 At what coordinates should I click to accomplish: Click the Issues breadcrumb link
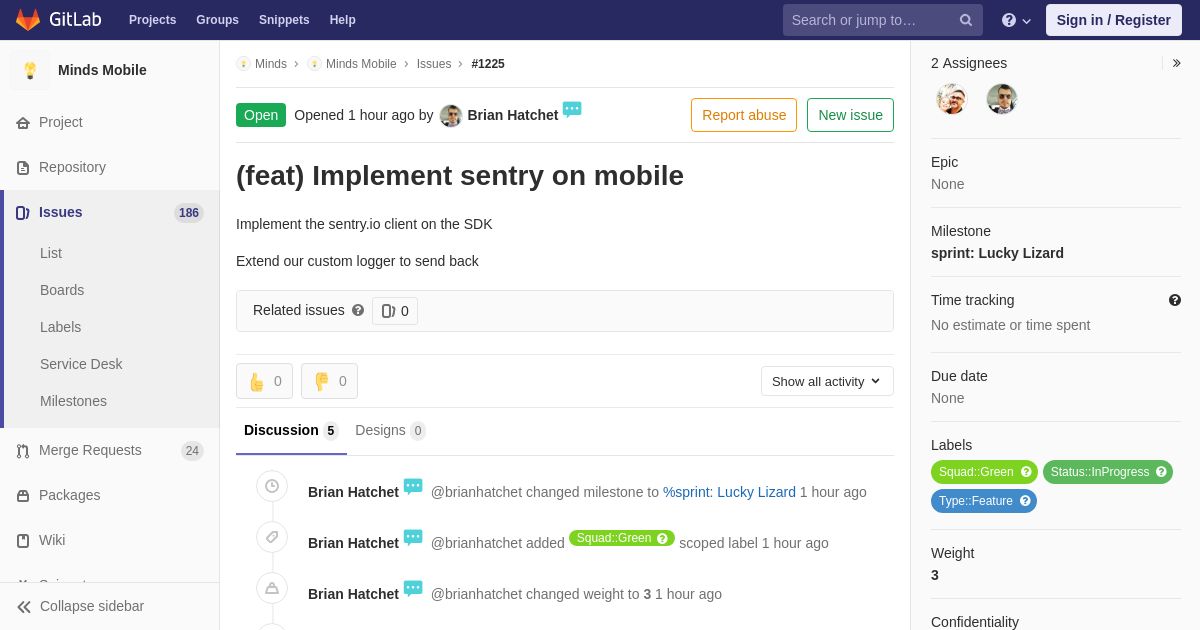(434, 64)
